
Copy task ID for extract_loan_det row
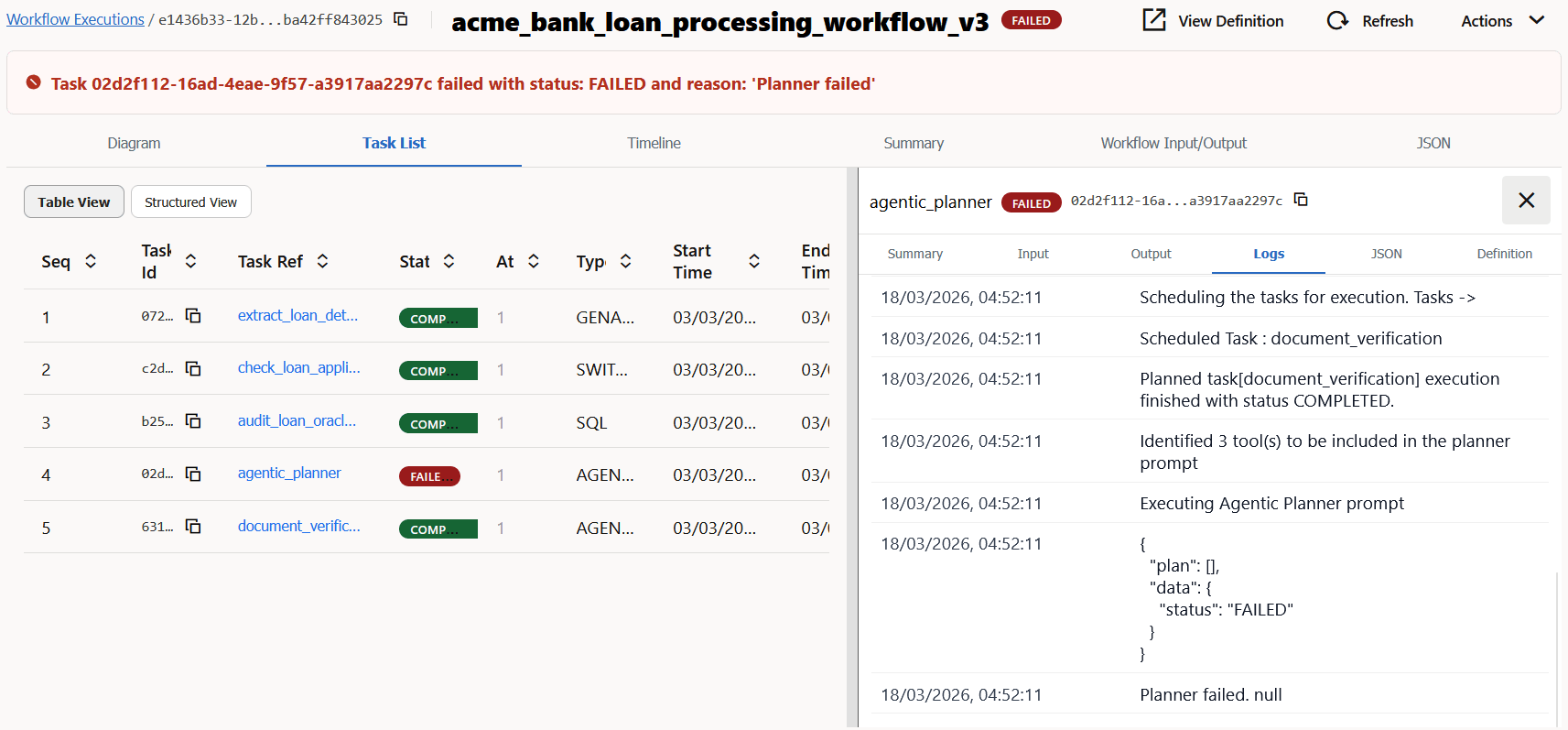[x=193, y=316]
